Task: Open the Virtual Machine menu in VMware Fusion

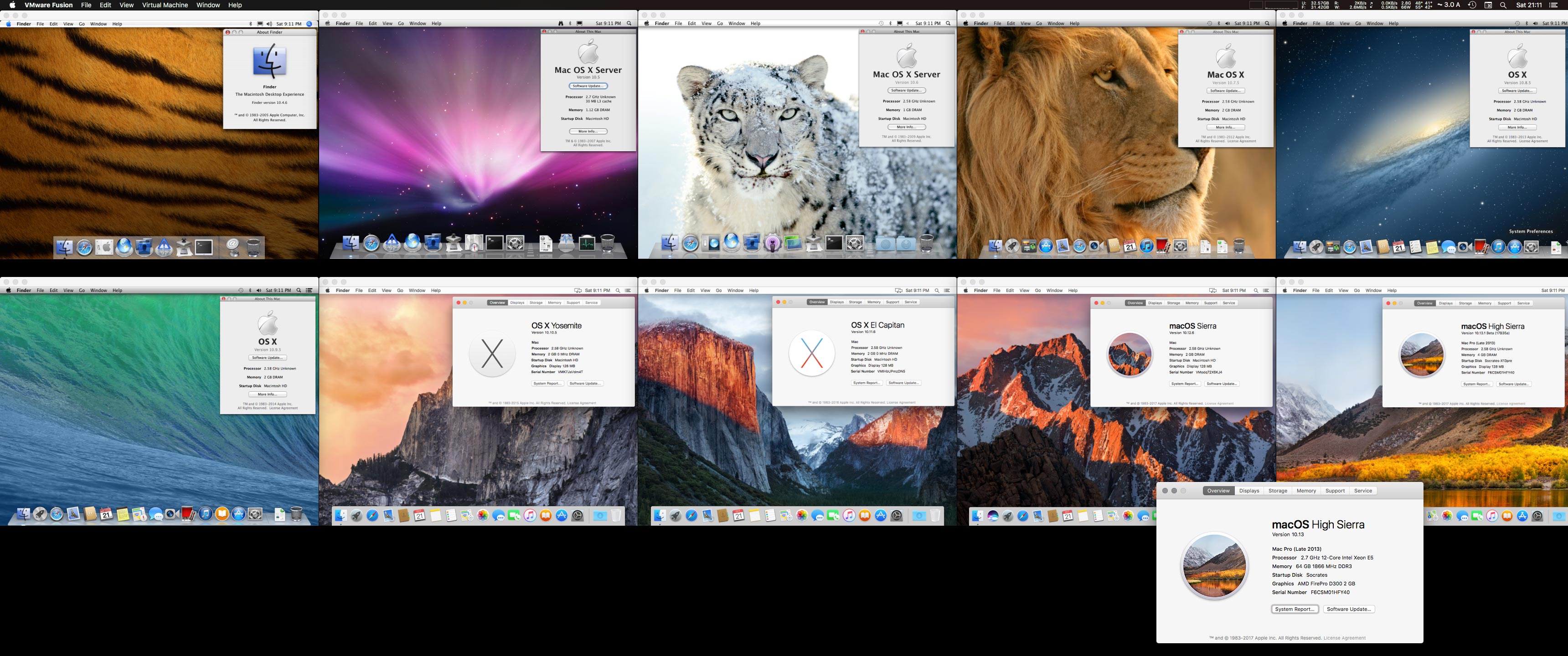Action: [x=165, y=5]
